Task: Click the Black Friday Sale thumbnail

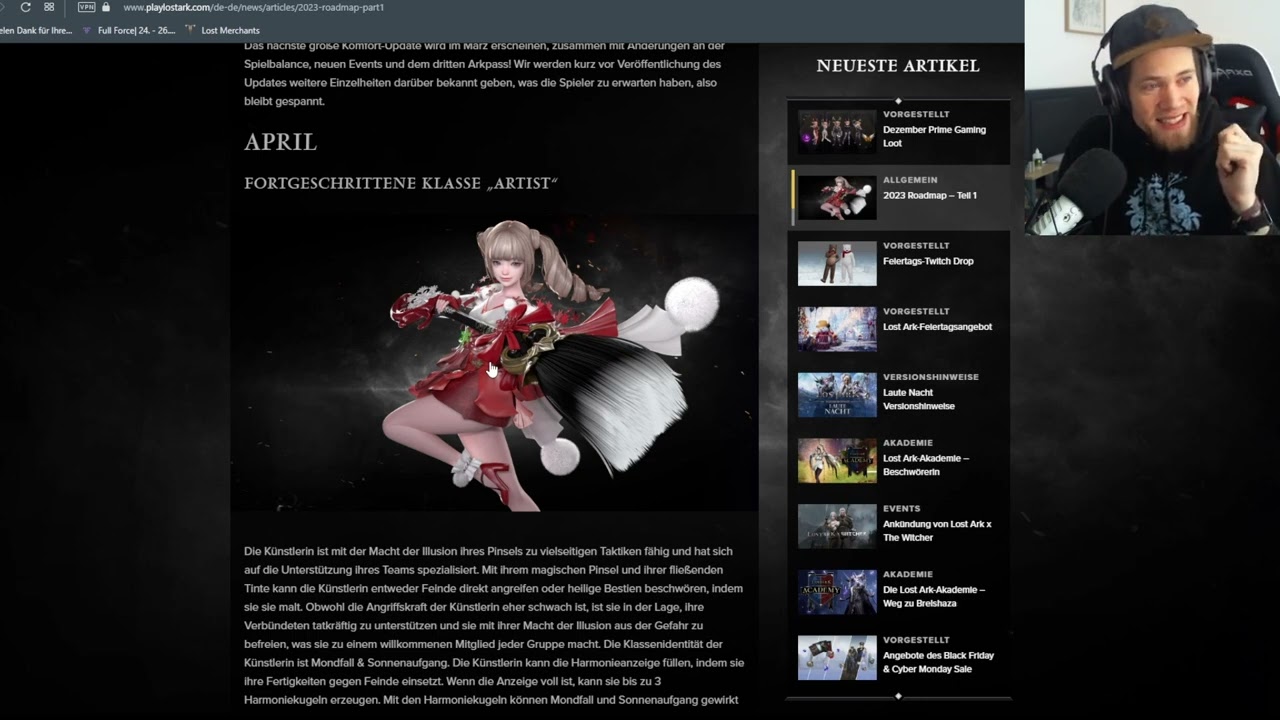Action: tap(837, 658)
